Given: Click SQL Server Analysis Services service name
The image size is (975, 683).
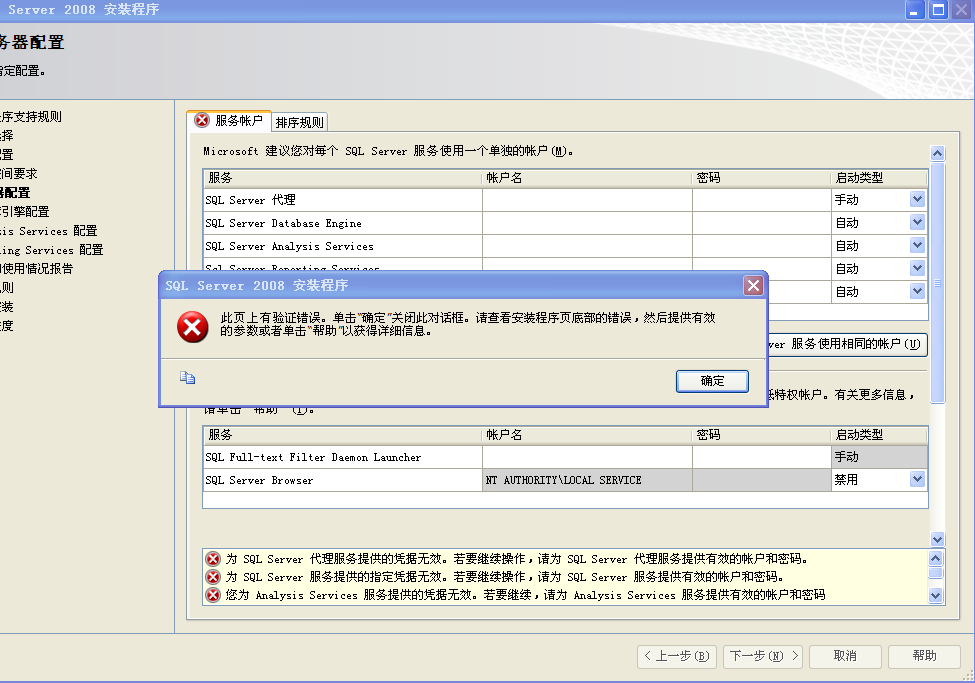Looking at the screenshot, I should [x=289, y=246].
